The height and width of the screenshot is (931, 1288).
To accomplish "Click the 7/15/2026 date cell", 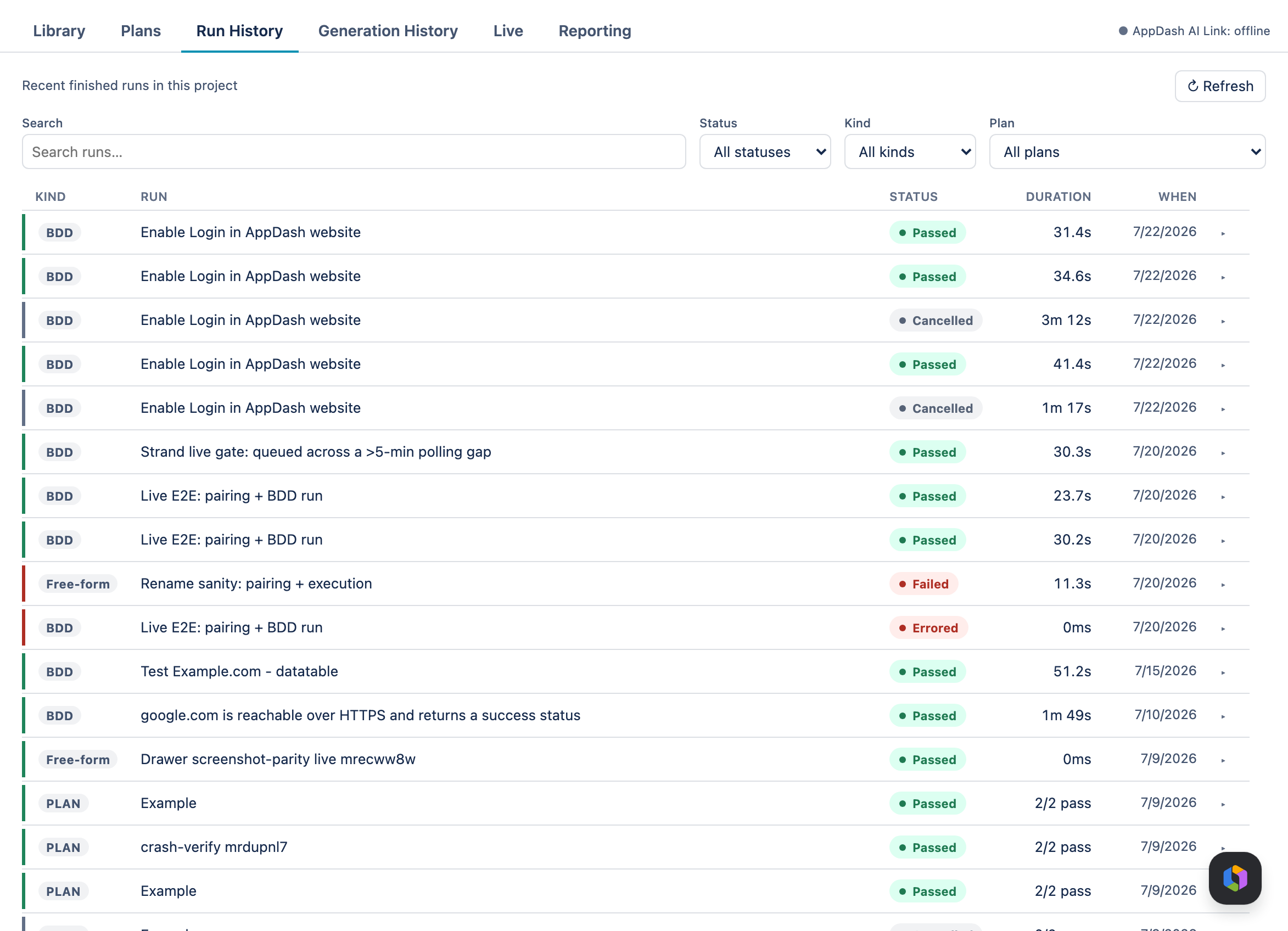I will [x=1166, y=671].
